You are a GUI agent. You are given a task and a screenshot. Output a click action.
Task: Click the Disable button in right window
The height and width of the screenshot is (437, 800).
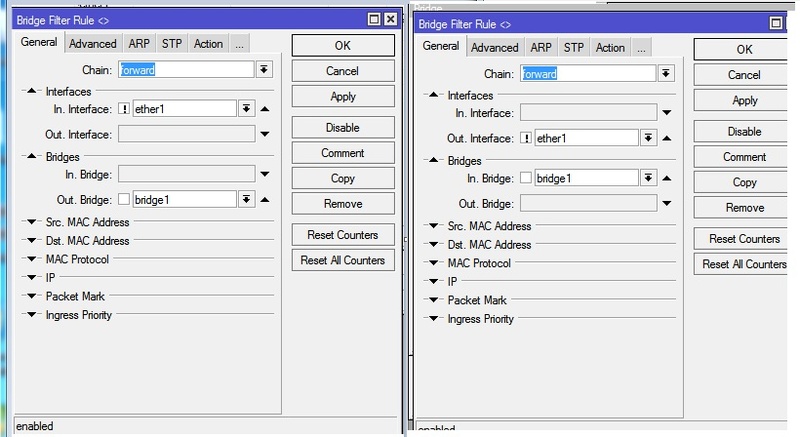(x=744, y=132)
